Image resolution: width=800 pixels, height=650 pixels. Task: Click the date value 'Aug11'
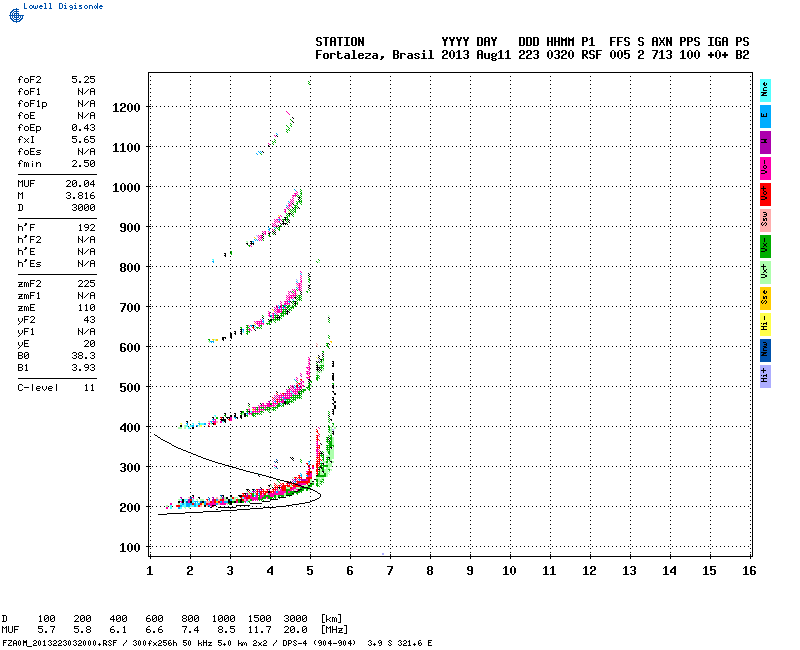coord(493,55)
